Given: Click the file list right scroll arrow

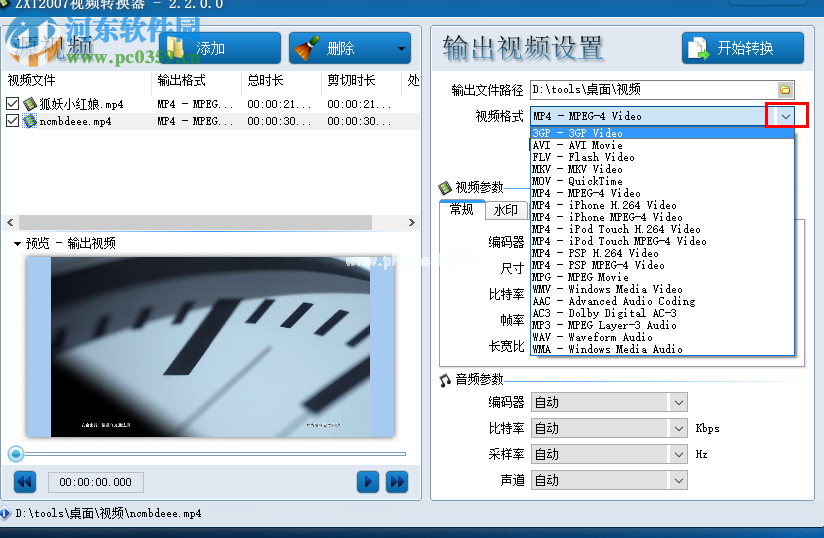Looking at the screenshot, I should [411, 222].
